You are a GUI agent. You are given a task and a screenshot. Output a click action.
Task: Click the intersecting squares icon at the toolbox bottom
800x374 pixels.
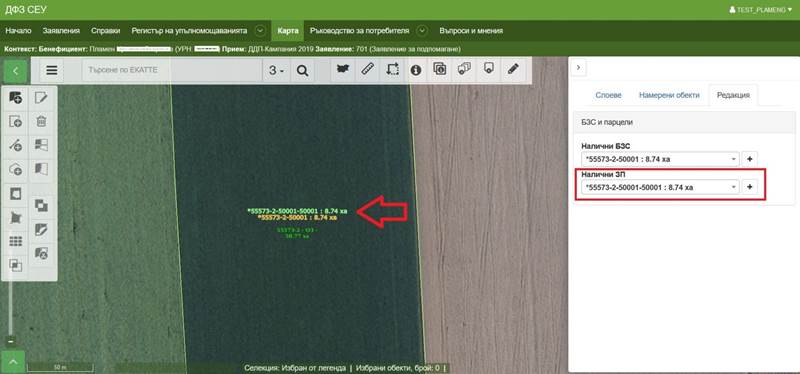coord(16,265)
